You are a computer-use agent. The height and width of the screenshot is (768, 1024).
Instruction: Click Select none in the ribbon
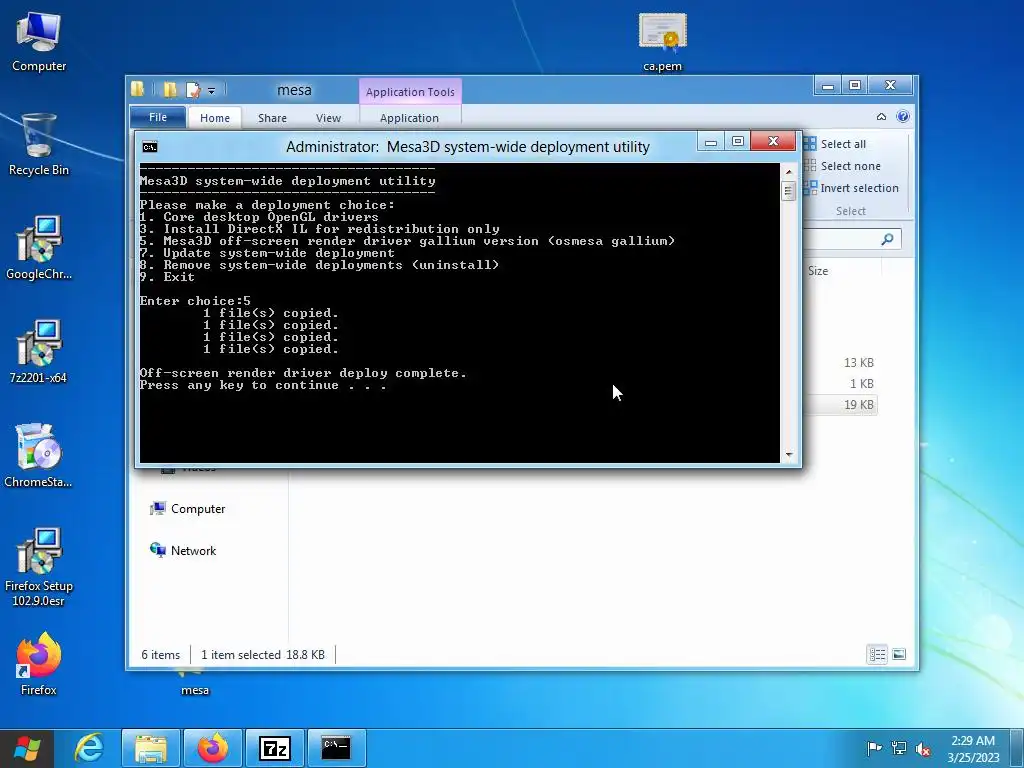(x=842, y=166)
